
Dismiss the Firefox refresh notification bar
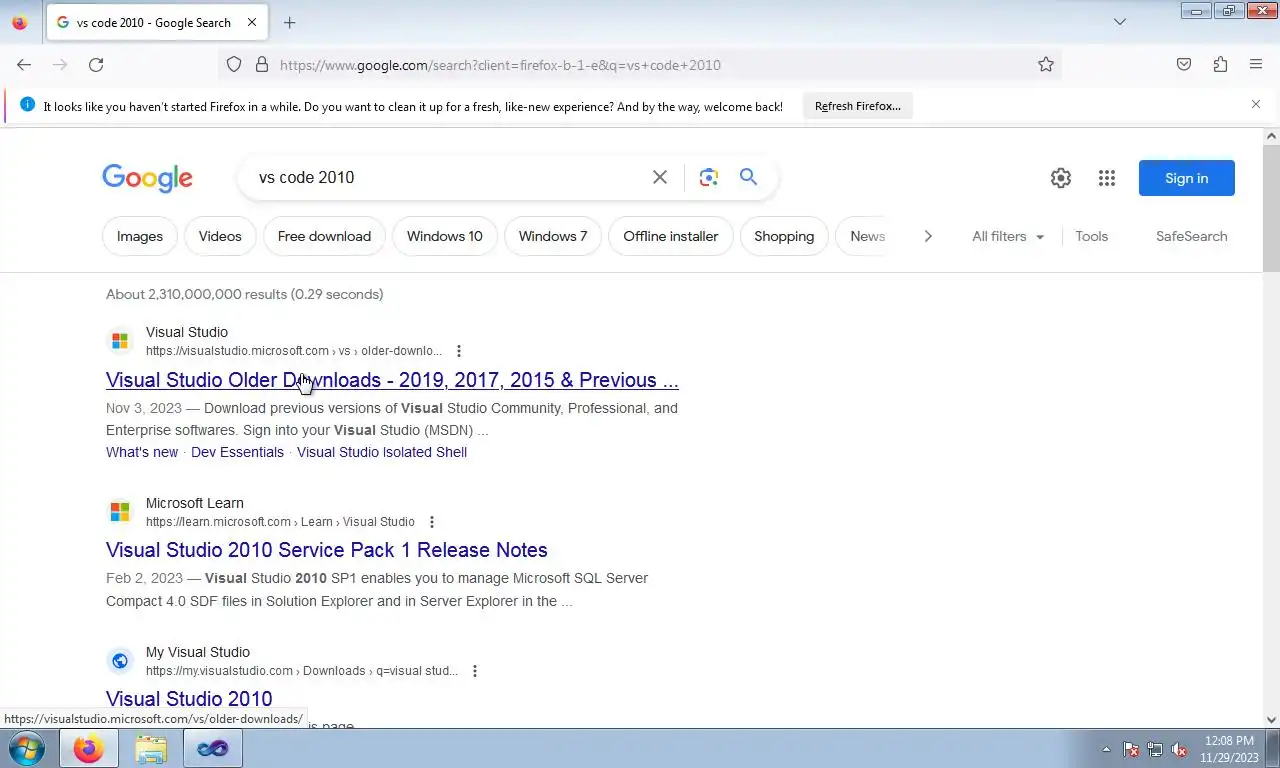click(1256, 104)
